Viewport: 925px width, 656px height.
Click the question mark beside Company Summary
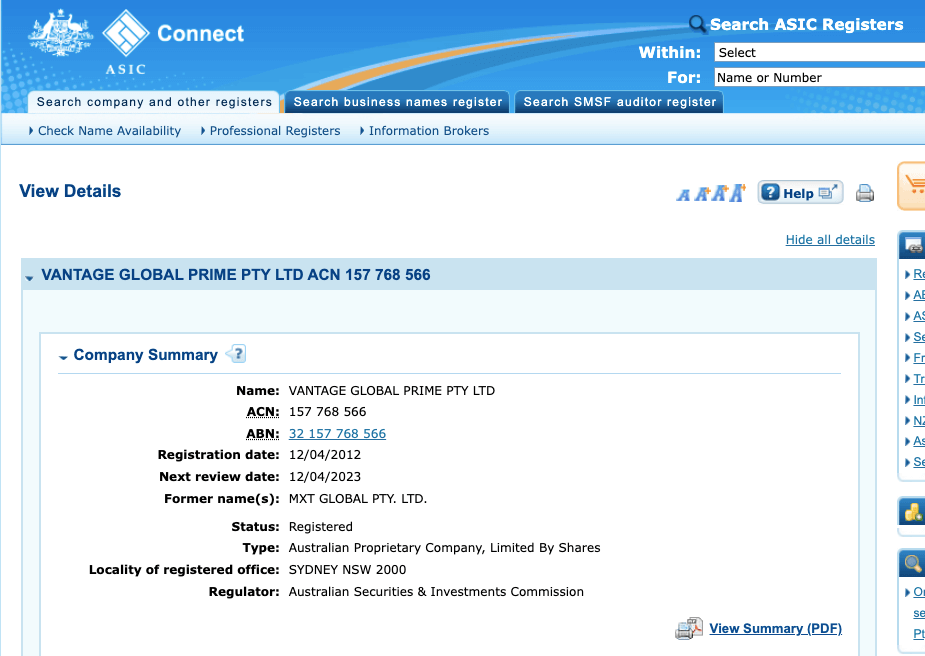pos(237,354)
